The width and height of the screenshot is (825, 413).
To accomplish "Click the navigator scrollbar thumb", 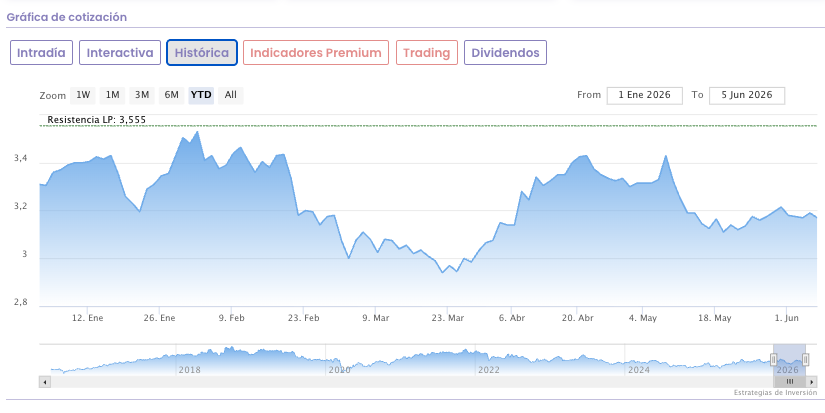I will (x=790, y=382).
